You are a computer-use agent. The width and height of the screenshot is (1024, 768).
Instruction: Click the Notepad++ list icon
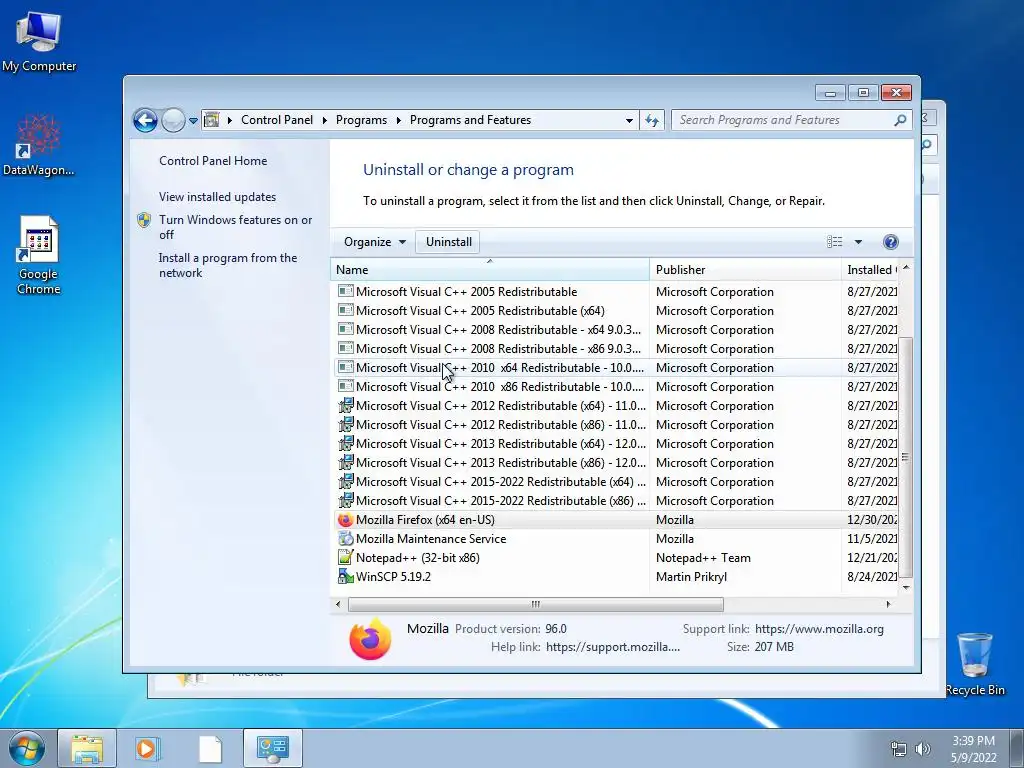pos(345,558)
